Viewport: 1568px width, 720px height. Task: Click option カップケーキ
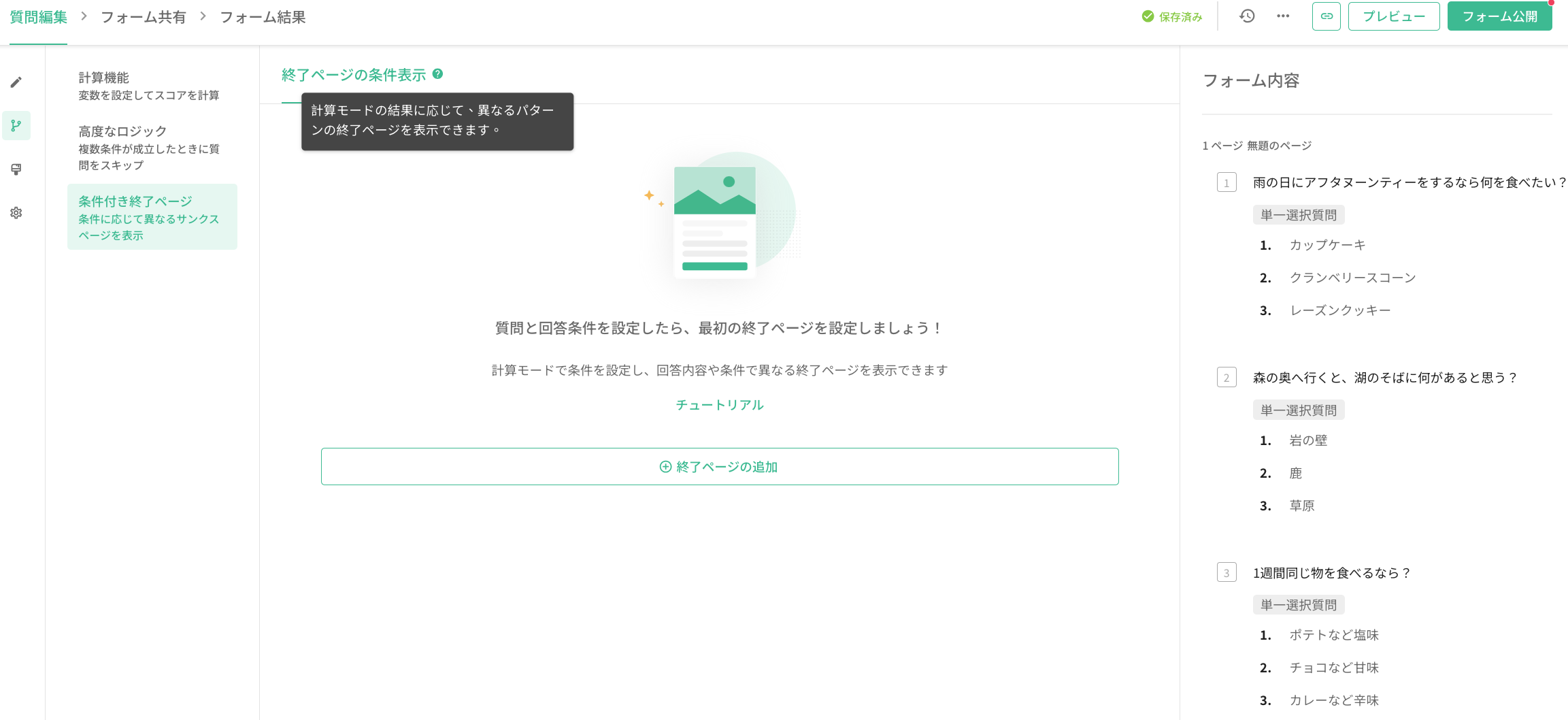tap(1328, 245)
